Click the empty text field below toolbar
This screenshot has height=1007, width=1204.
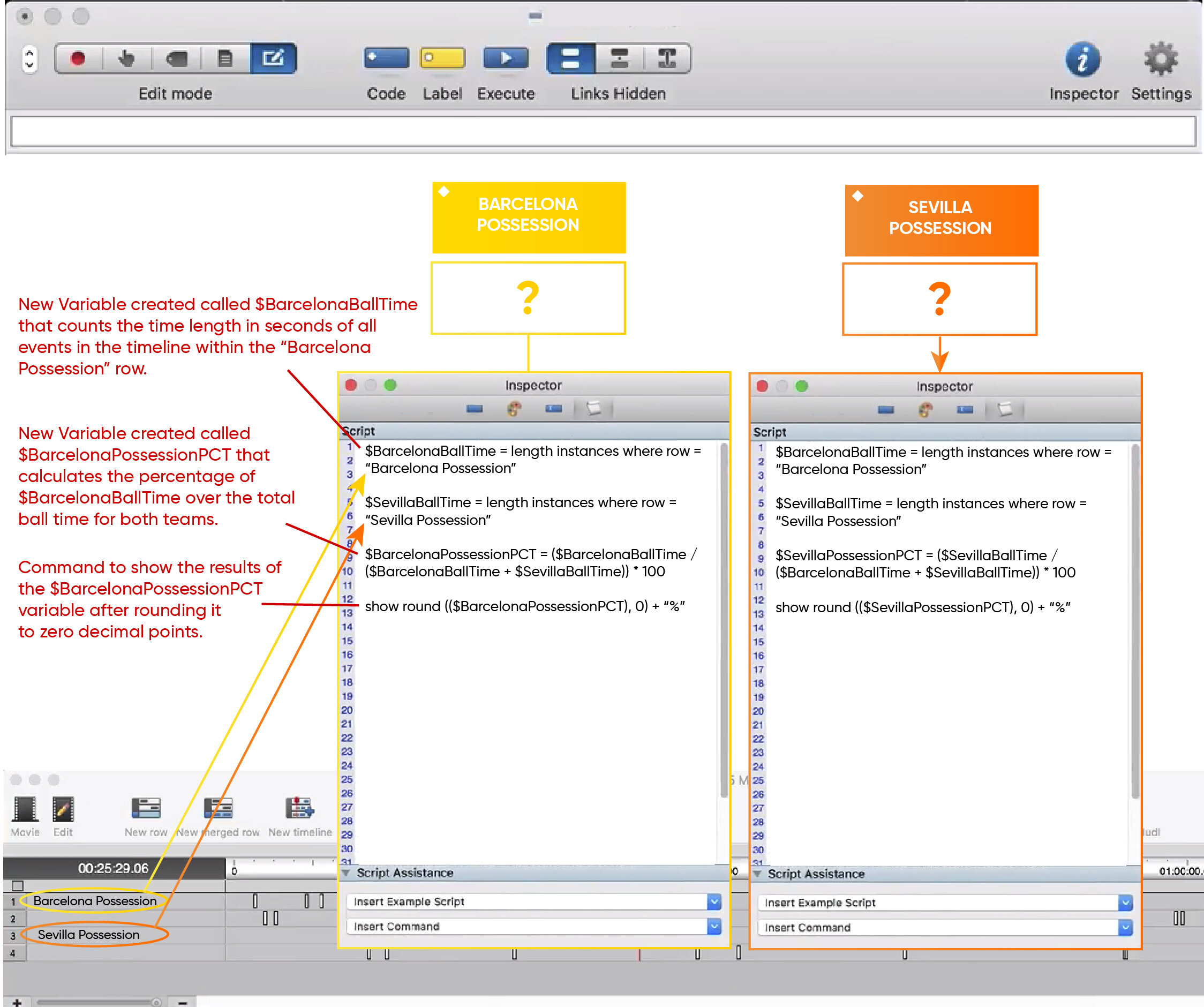click(603, 131)
